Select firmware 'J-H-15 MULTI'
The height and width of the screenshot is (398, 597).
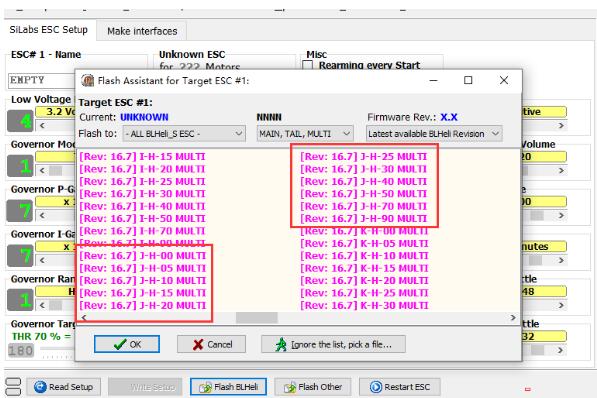click(142, 293)
